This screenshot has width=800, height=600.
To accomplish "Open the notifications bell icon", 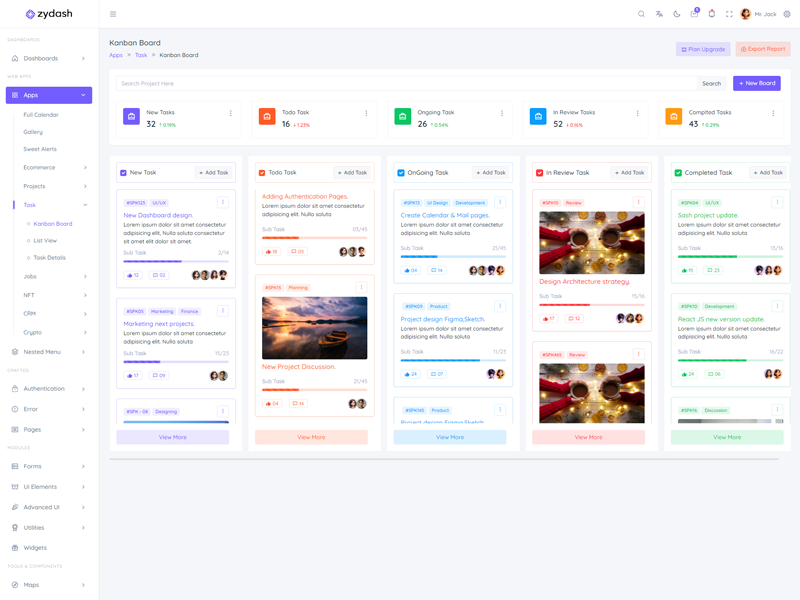I will (x=712, y=14).
